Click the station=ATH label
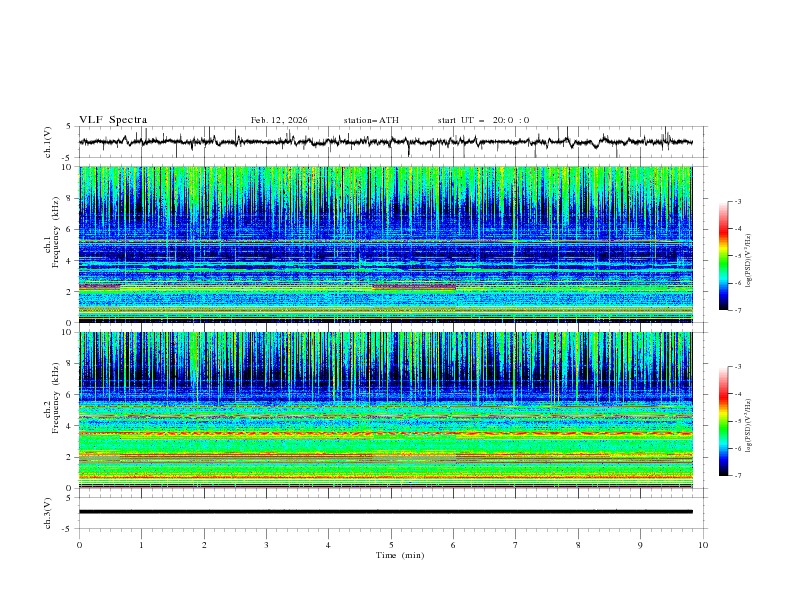The height and width of the screenshot is (612, 792). (x=371, y=120)
